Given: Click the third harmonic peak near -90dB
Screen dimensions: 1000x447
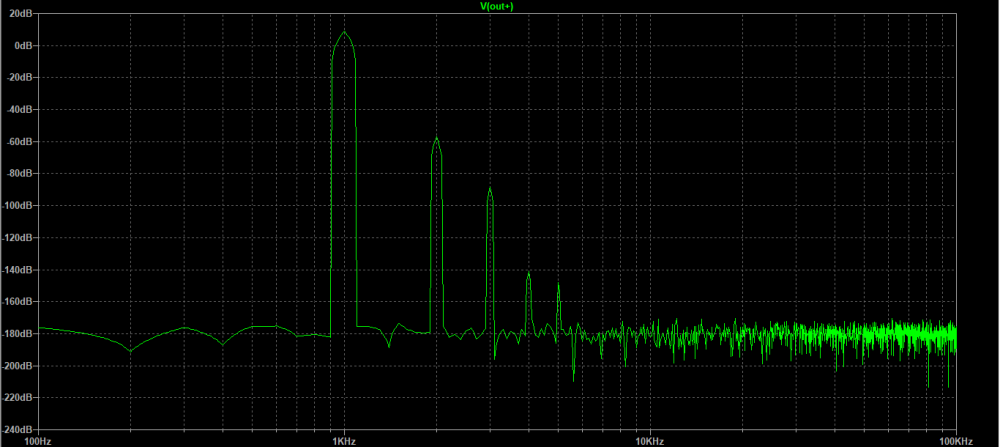Looking at the screenshot, I should click(x=490, y=189).
